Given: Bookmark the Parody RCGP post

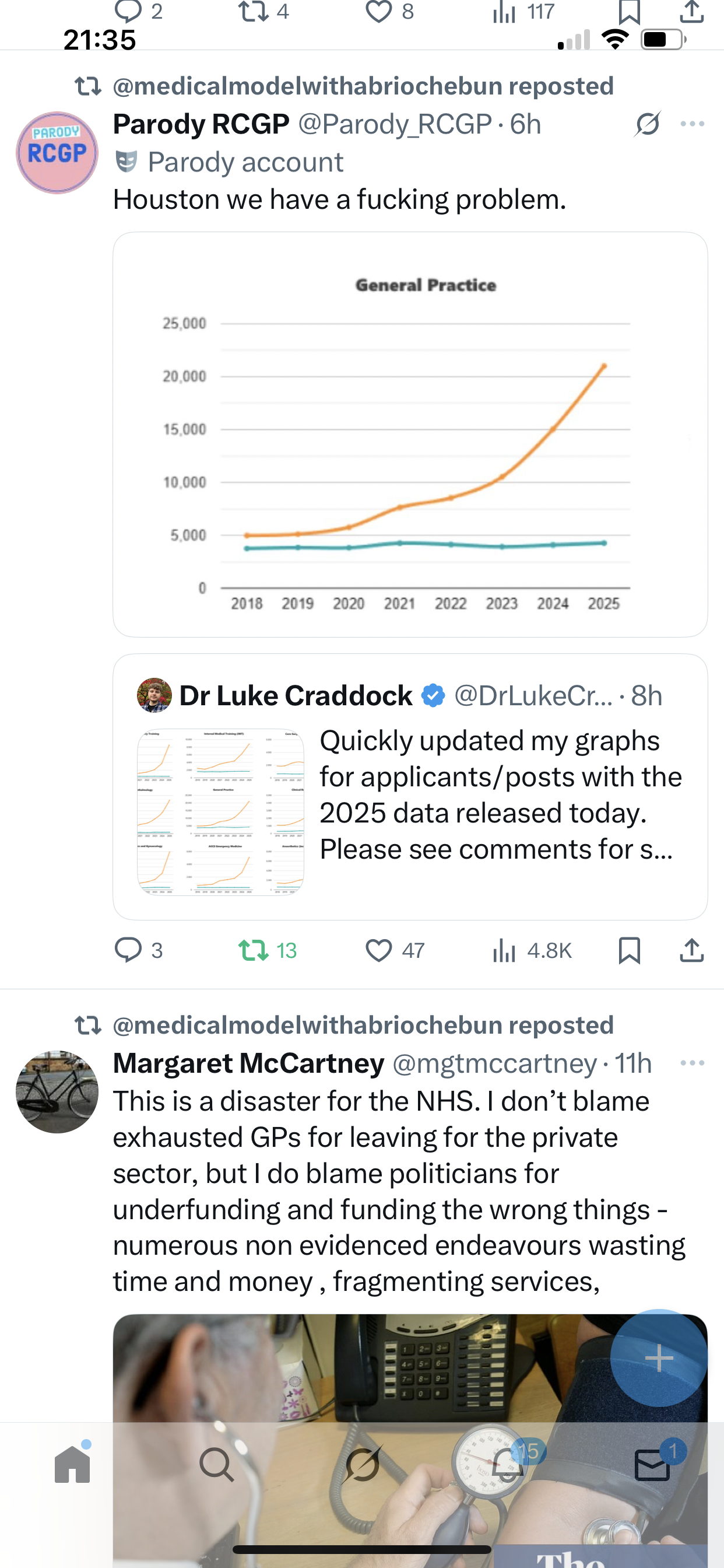Looking at the screenshot, I should tap(629, 950).
